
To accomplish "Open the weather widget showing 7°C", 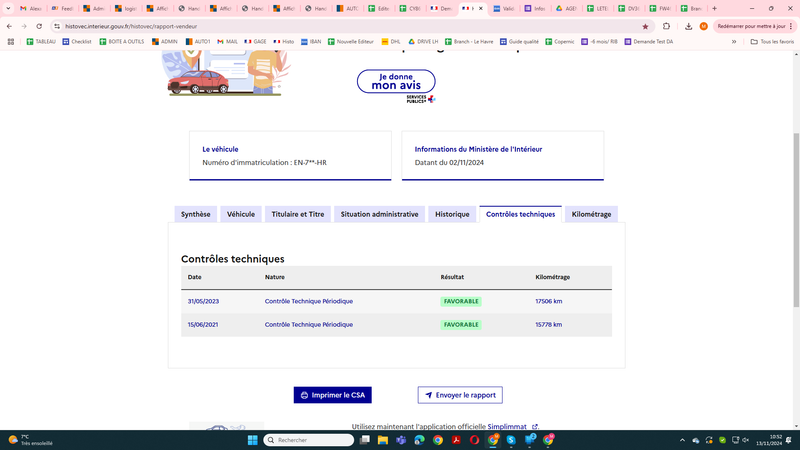I will pos(31,440).
